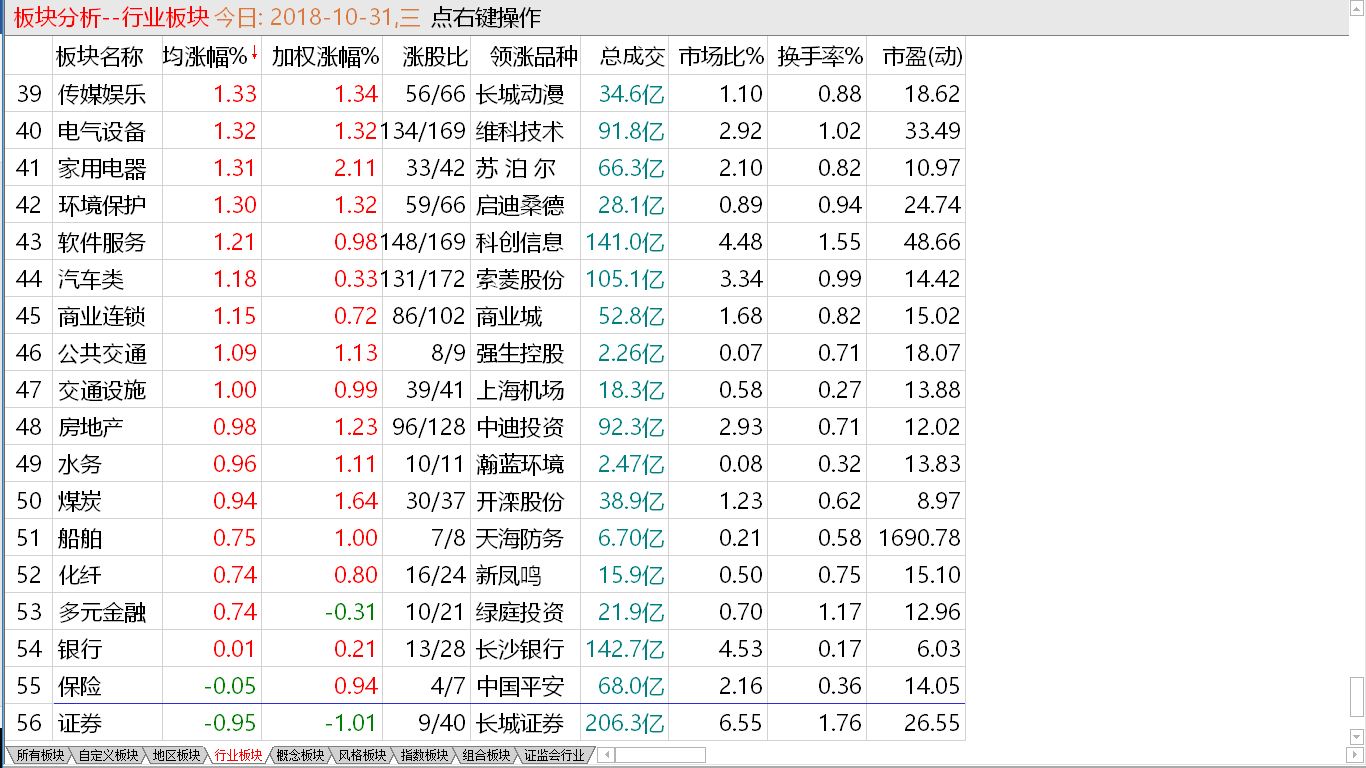Select the 化纤 sector name
This screenshot has height=768, width=1366.
click(x=80, y=575)
